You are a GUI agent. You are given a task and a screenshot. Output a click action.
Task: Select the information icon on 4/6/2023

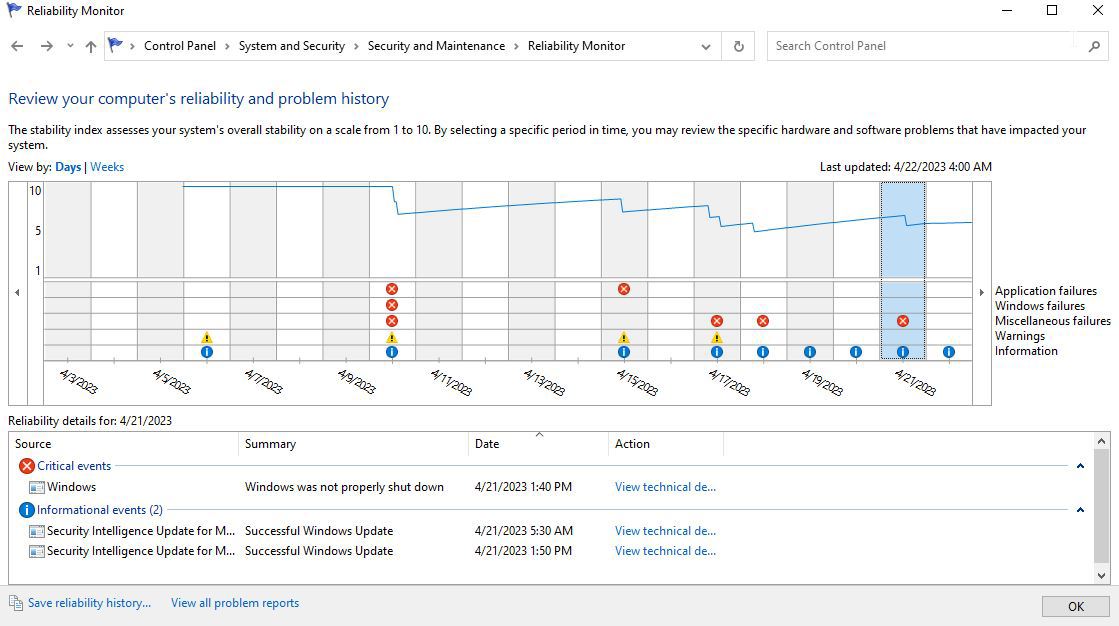pos(207,352)
